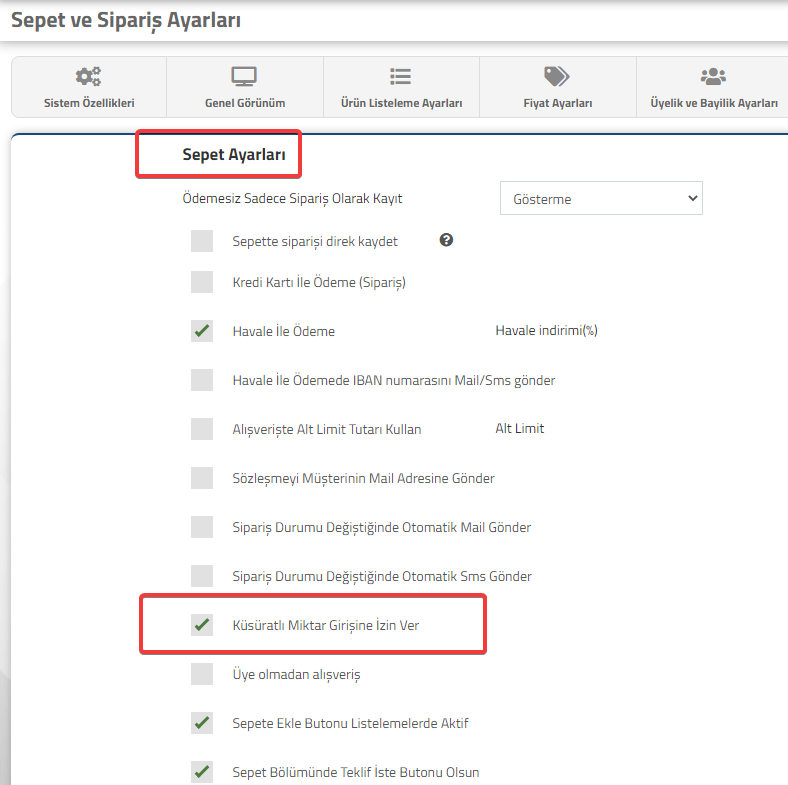Toggle Küsüratlı Miktar Girişine İzin Ver checkbox
Image resolution: width=788 pixels, height=785 pixels.
click(x=202, y=625)
